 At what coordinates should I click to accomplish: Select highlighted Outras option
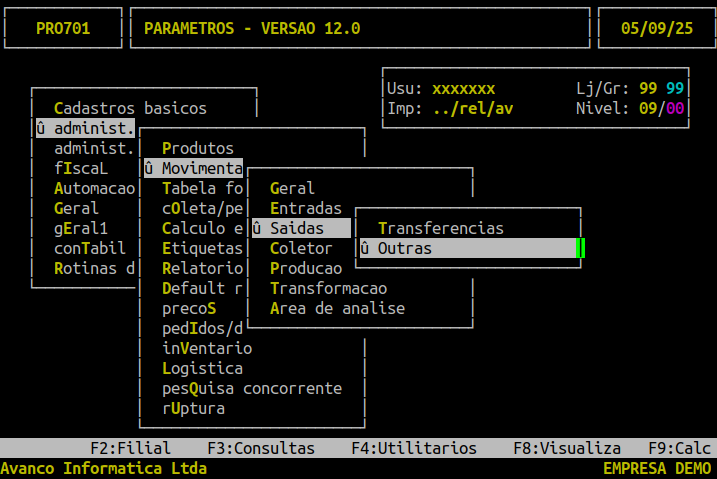(468, 248)
